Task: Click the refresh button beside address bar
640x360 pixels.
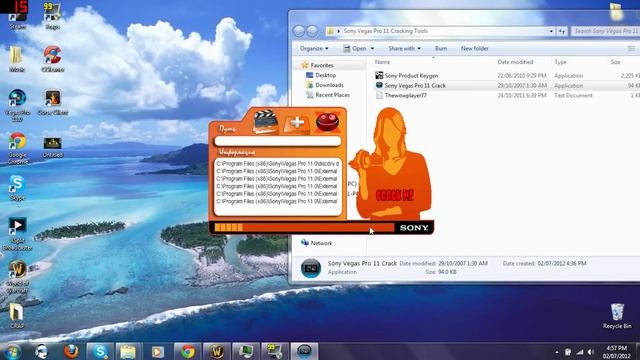Action: click(562, 31)
